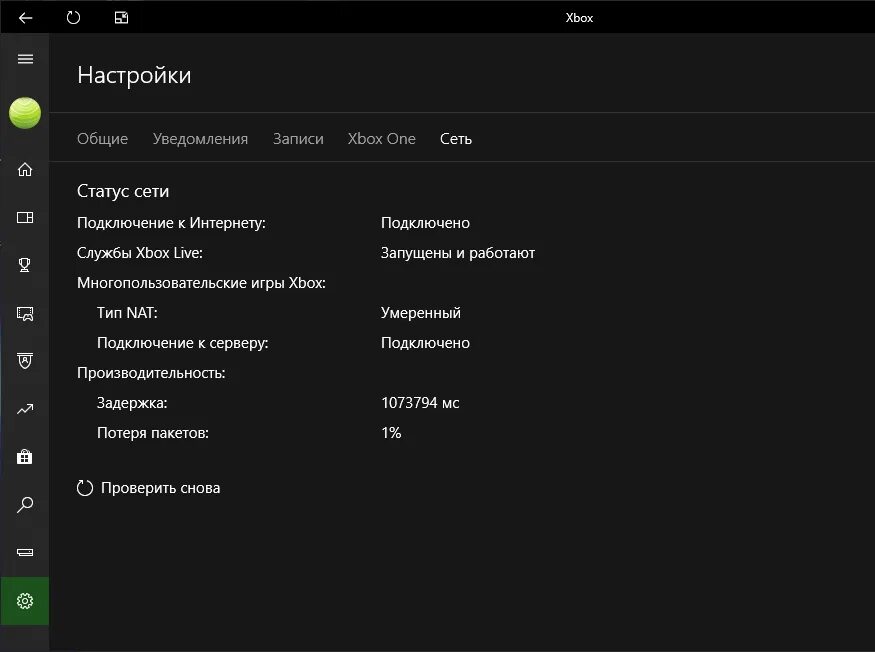The height and width of the screenshot is (652, 875).
Task: Click the window snap icon in title bar
Action: pyautogui.click(x=121, y=18)
